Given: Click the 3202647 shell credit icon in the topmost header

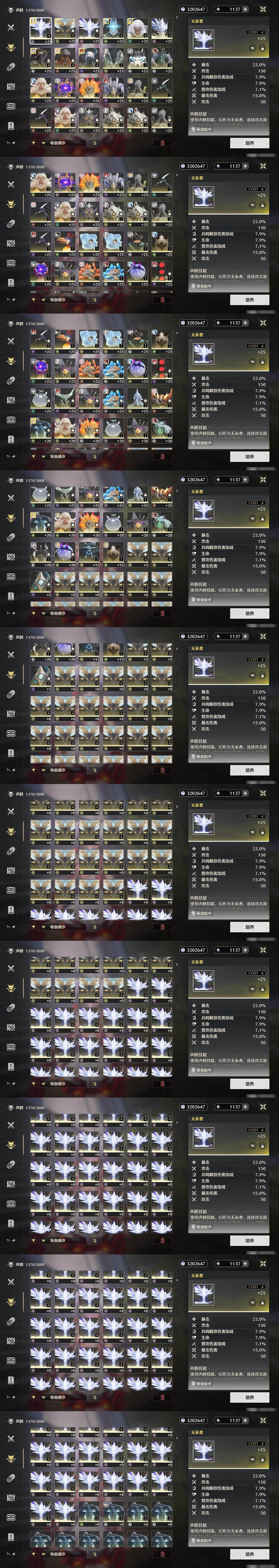Looking at the screenshot, I should click(x=183, y=9).
